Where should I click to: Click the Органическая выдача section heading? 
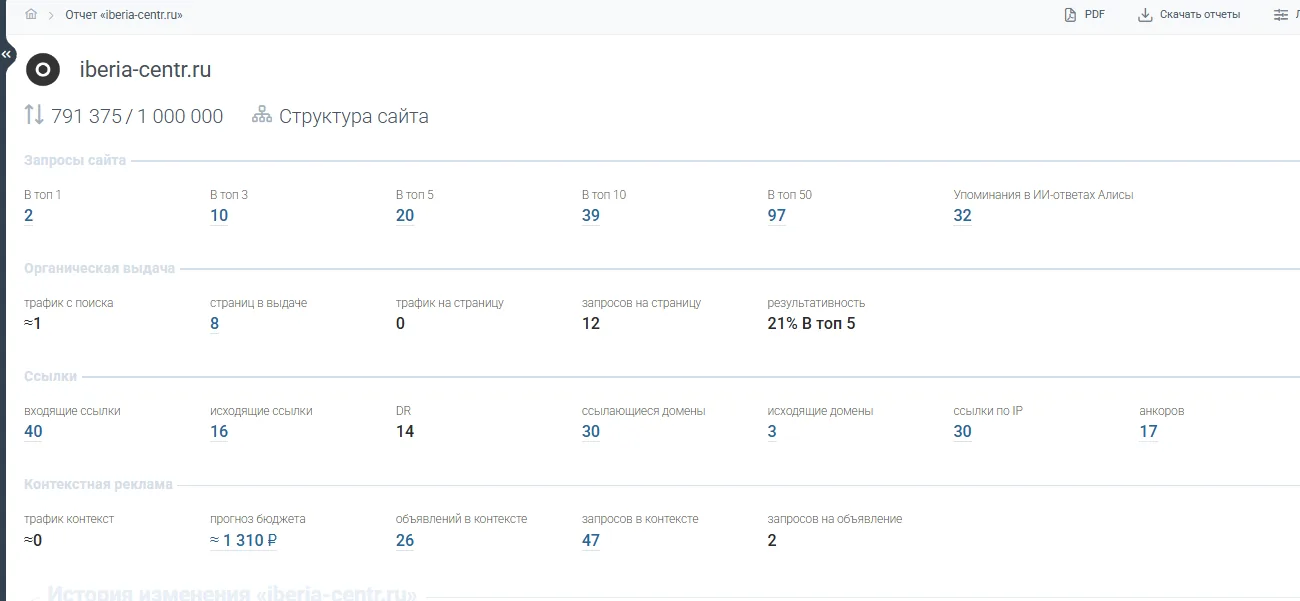click(x=100, y=268)
